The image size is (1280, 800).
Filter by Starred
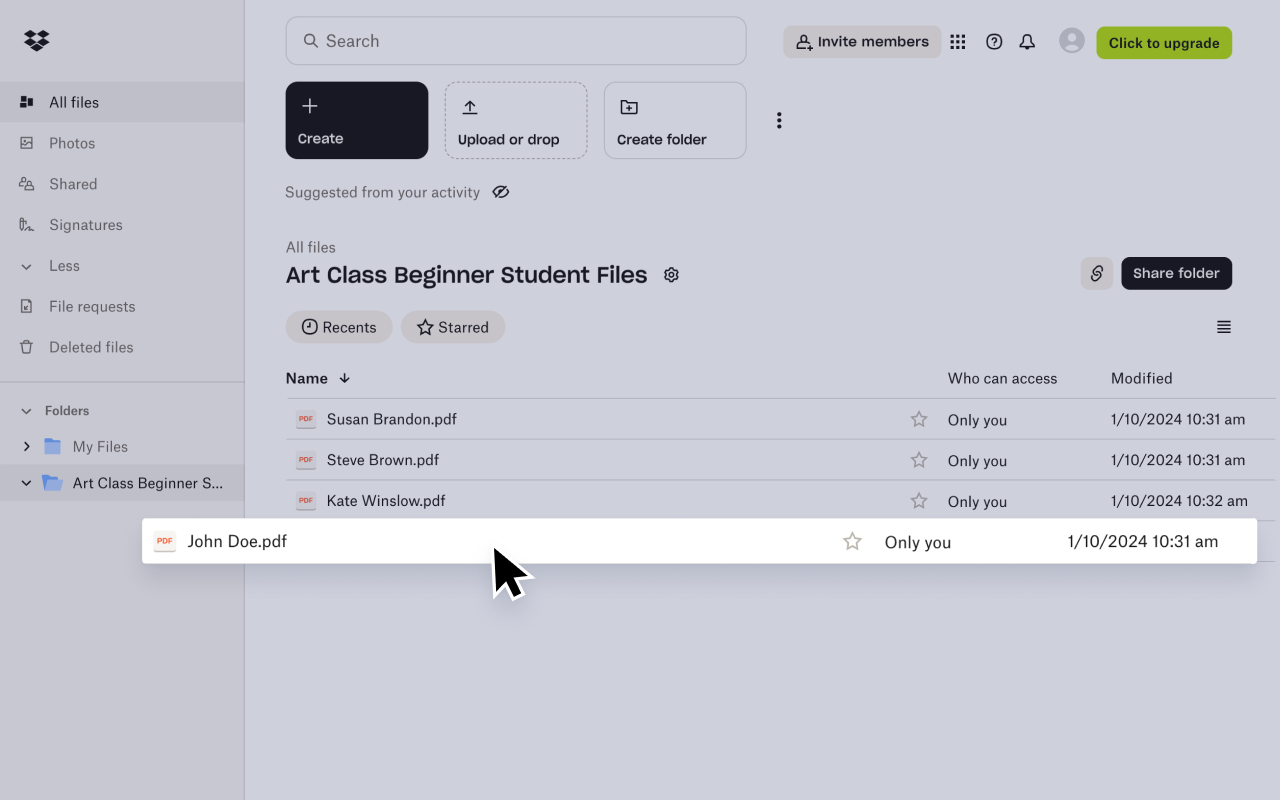453,327
